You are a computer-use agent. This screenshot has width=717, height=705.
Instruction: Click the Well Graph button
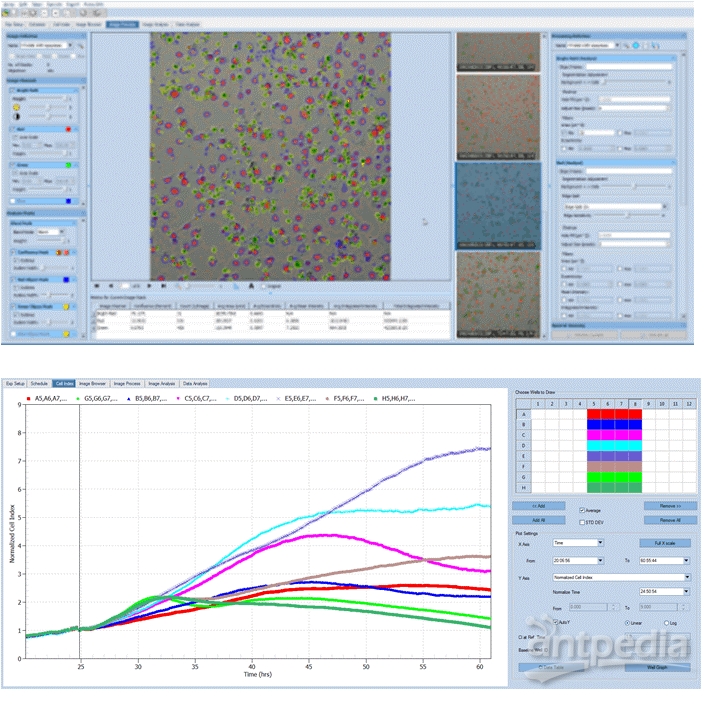(x=657, y=667)
